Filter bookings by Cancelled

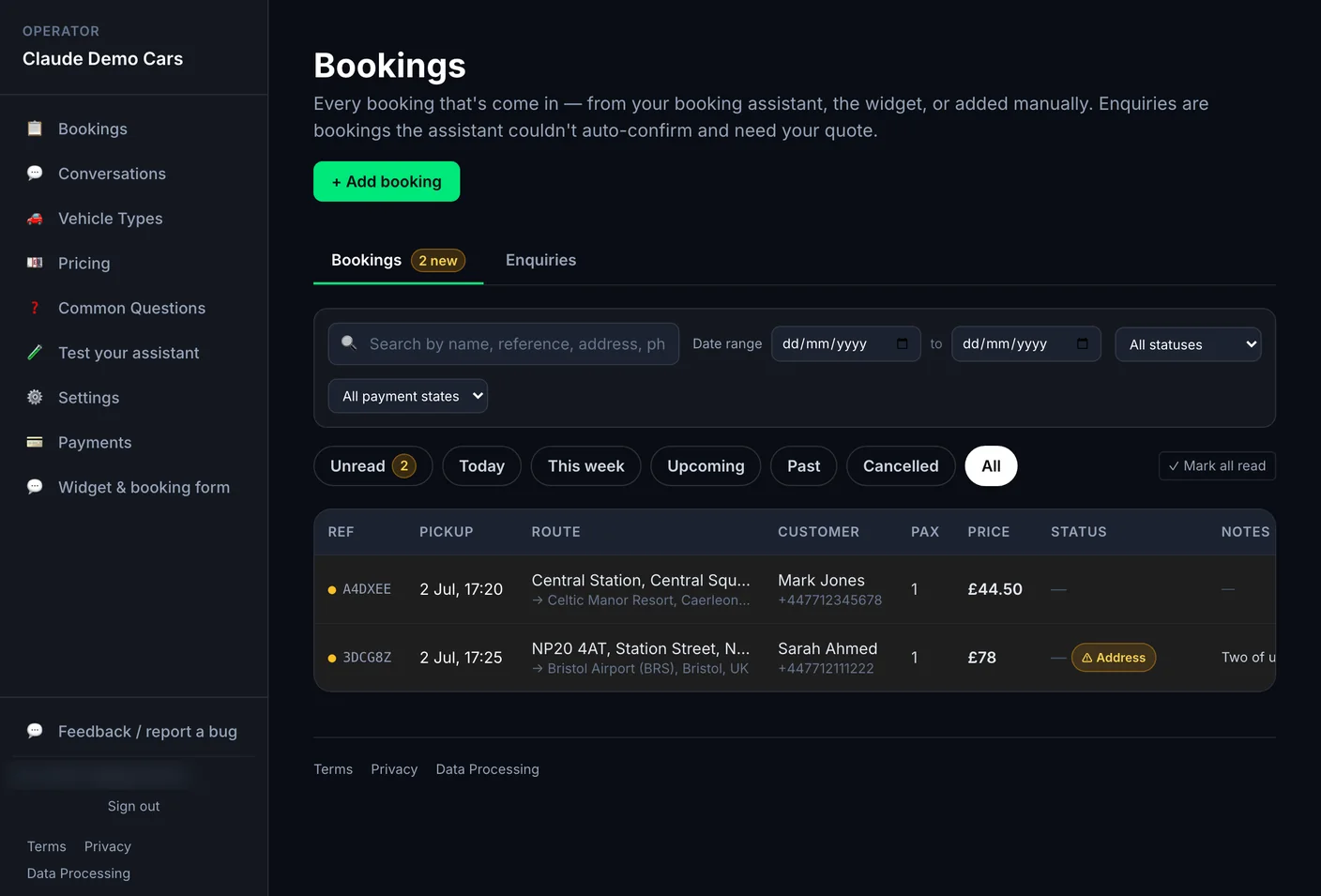coord(901,466)
